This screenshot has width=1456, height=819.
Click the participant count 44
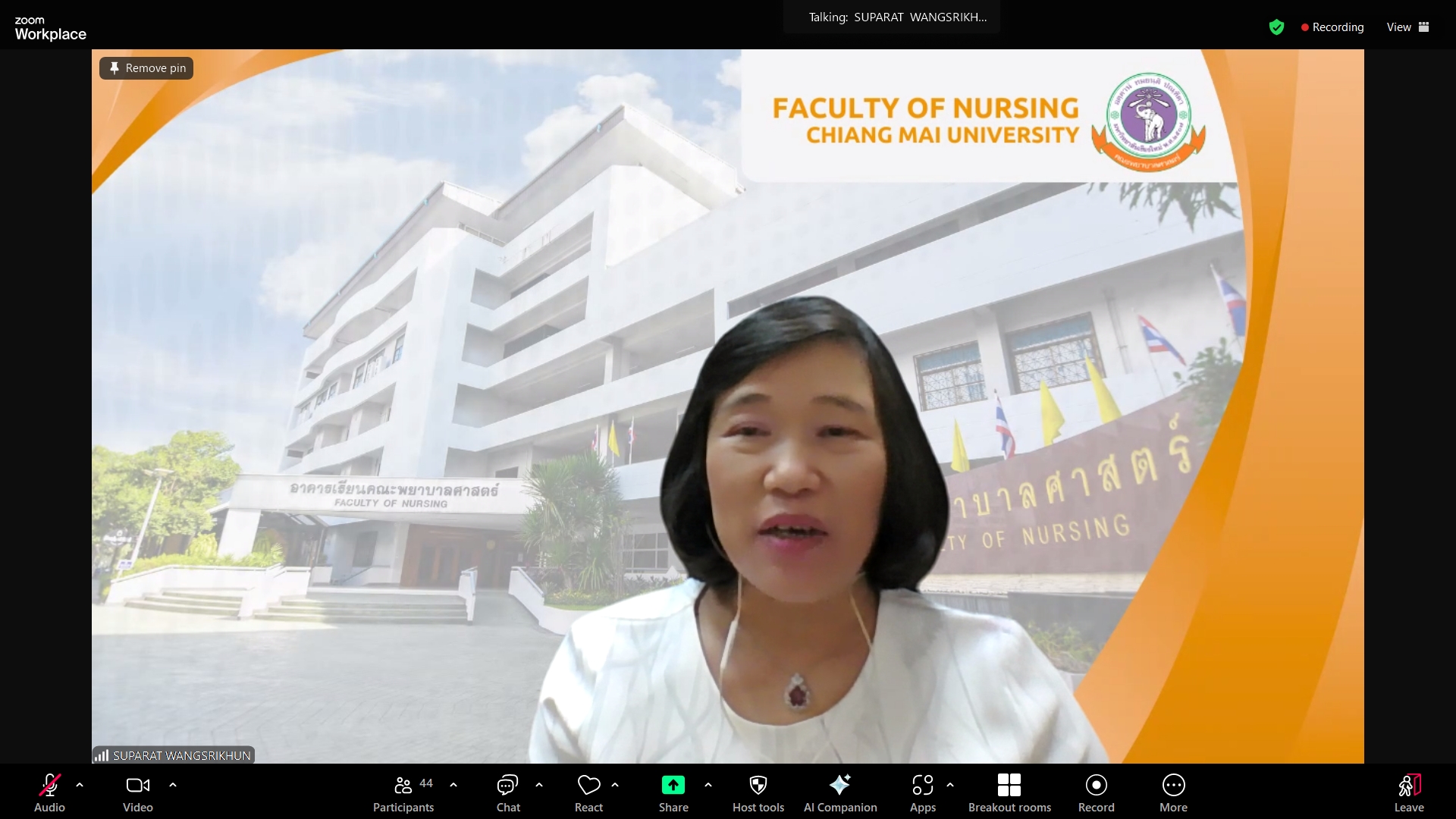click(426, 783)
